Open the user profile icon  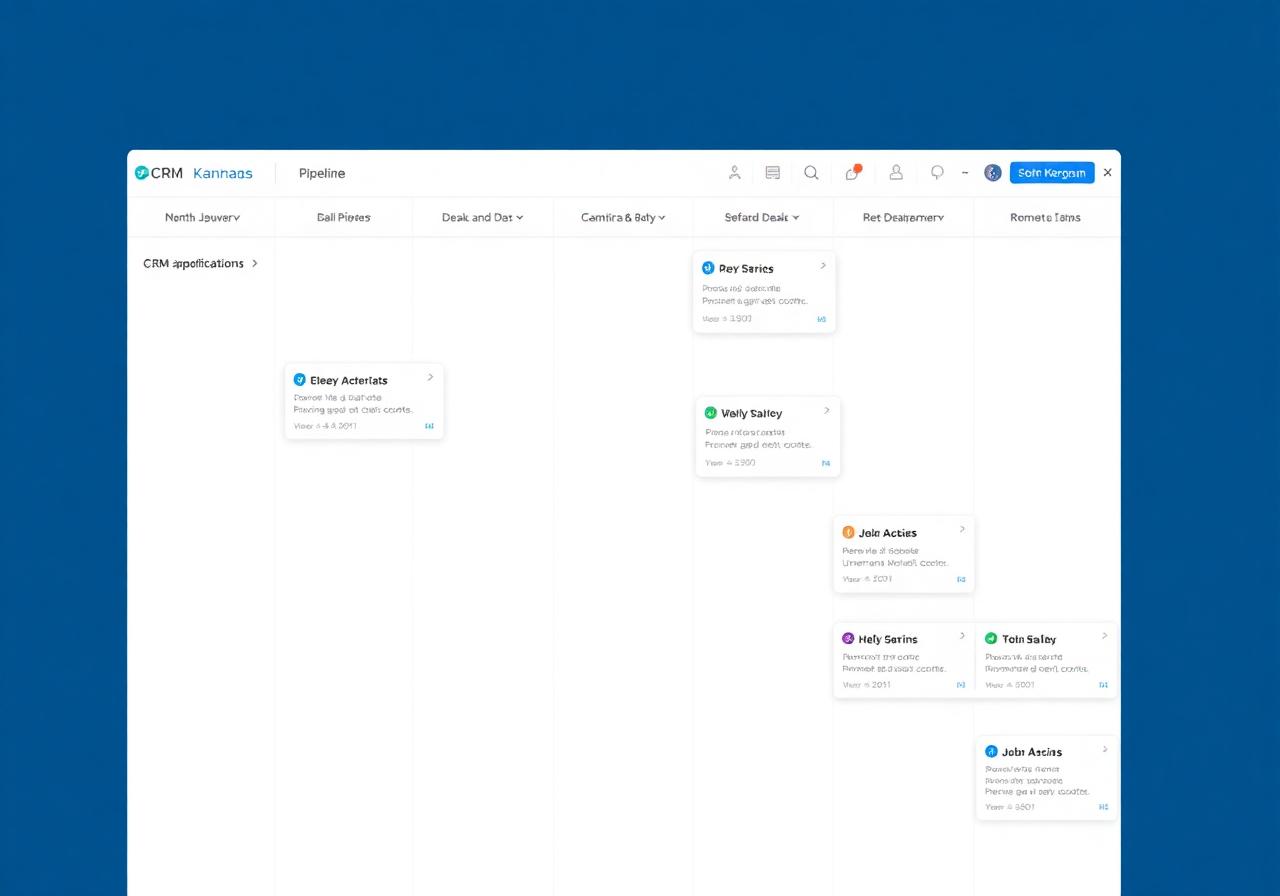tap(896, 172)
